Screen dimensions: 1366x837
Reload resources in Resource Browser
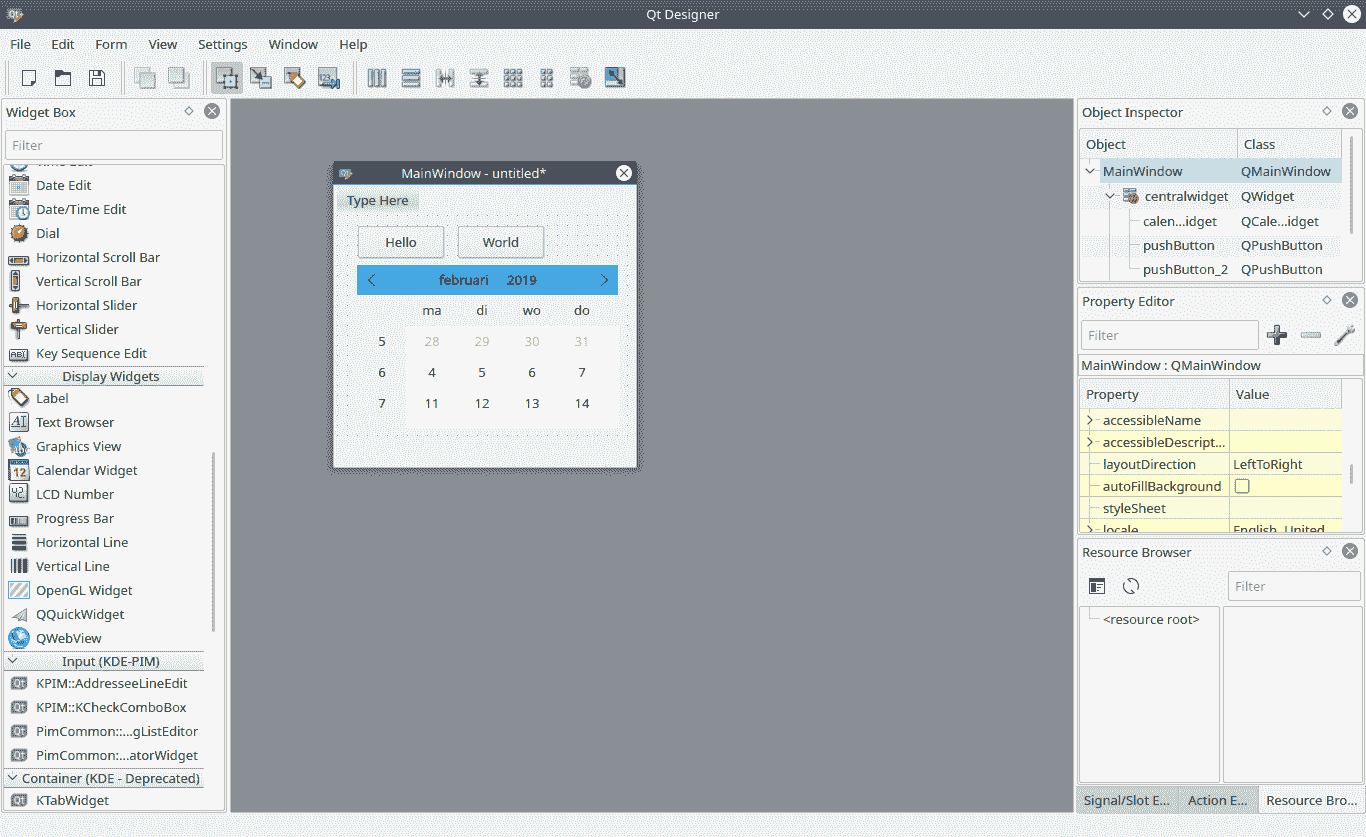[1131, 586]
